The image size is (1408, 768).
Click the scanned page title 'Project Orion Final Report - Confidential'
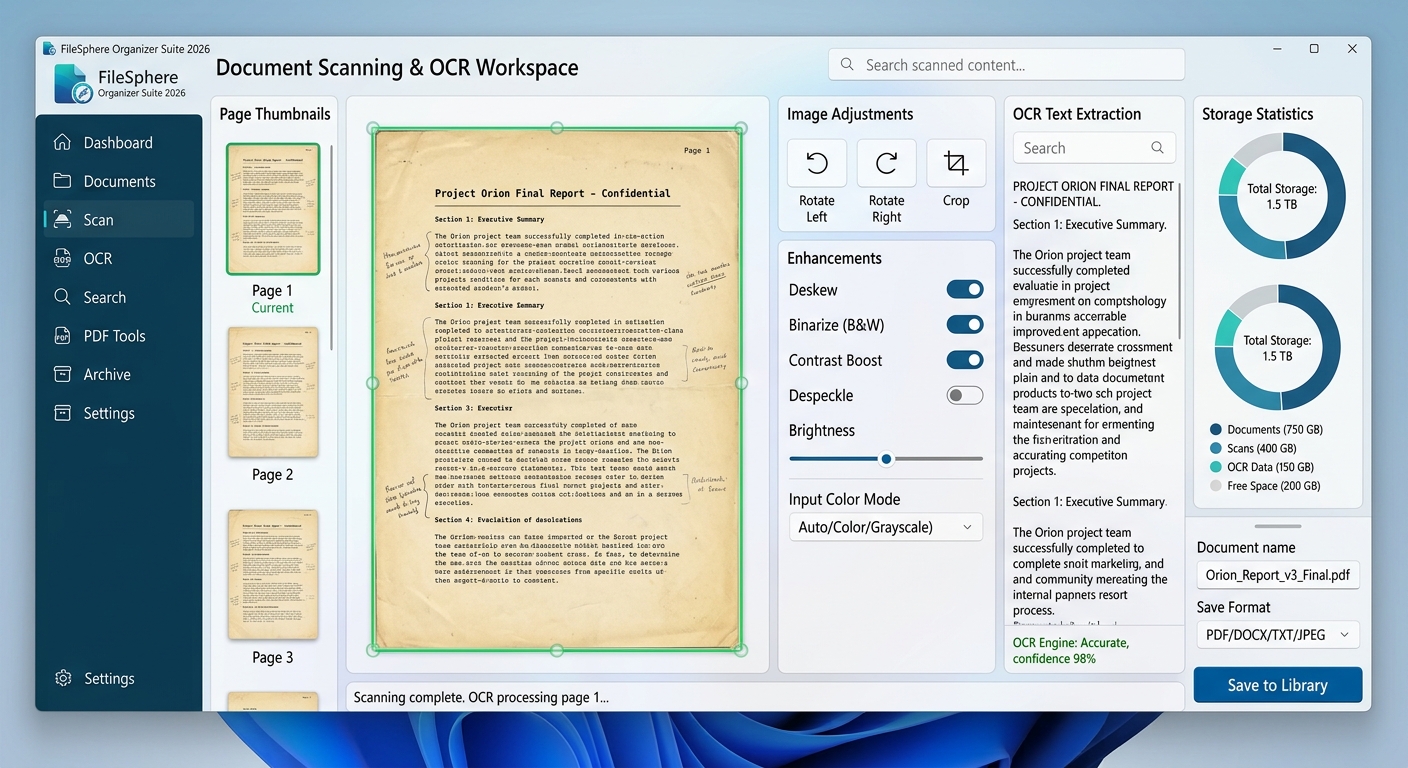(553, 193)
